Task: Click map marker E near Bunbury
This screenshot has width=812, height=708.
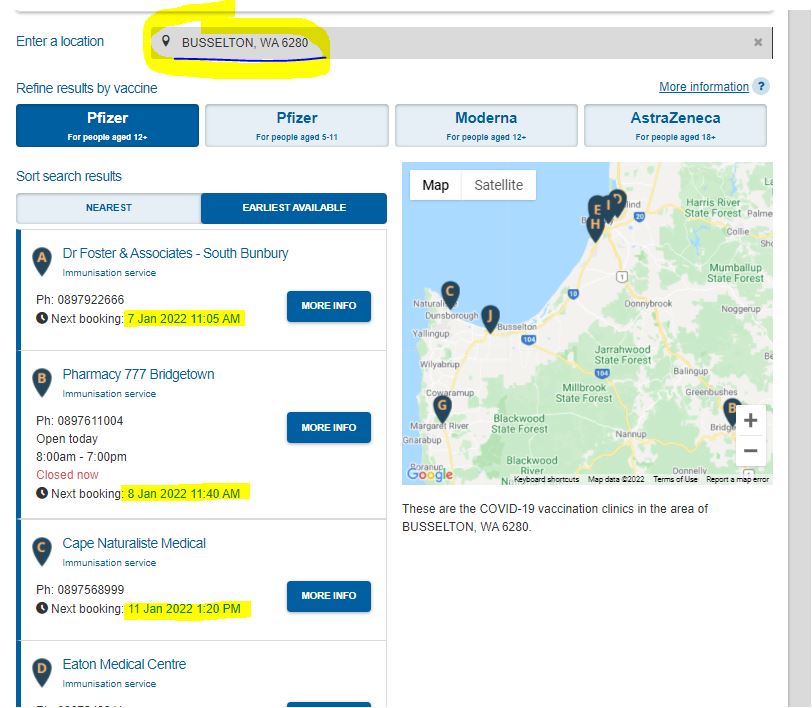Action: coord(597,209)
